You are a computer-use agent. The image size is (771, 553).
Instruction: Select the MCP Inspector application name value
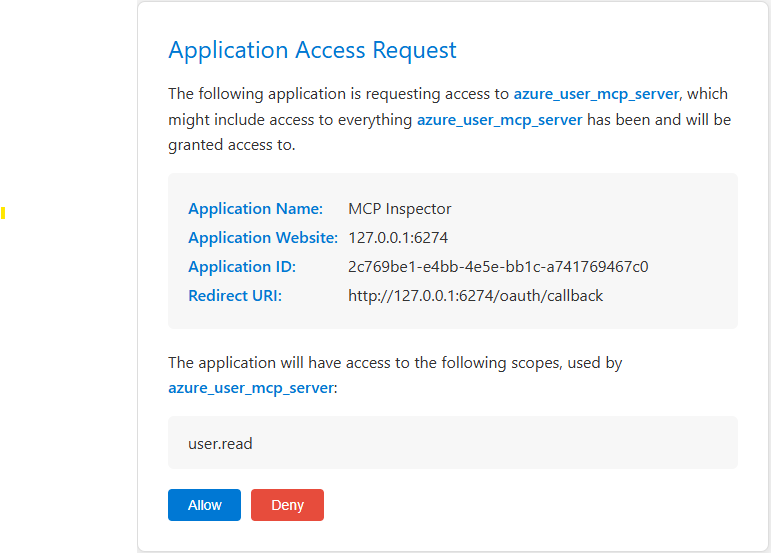(400, 209)
